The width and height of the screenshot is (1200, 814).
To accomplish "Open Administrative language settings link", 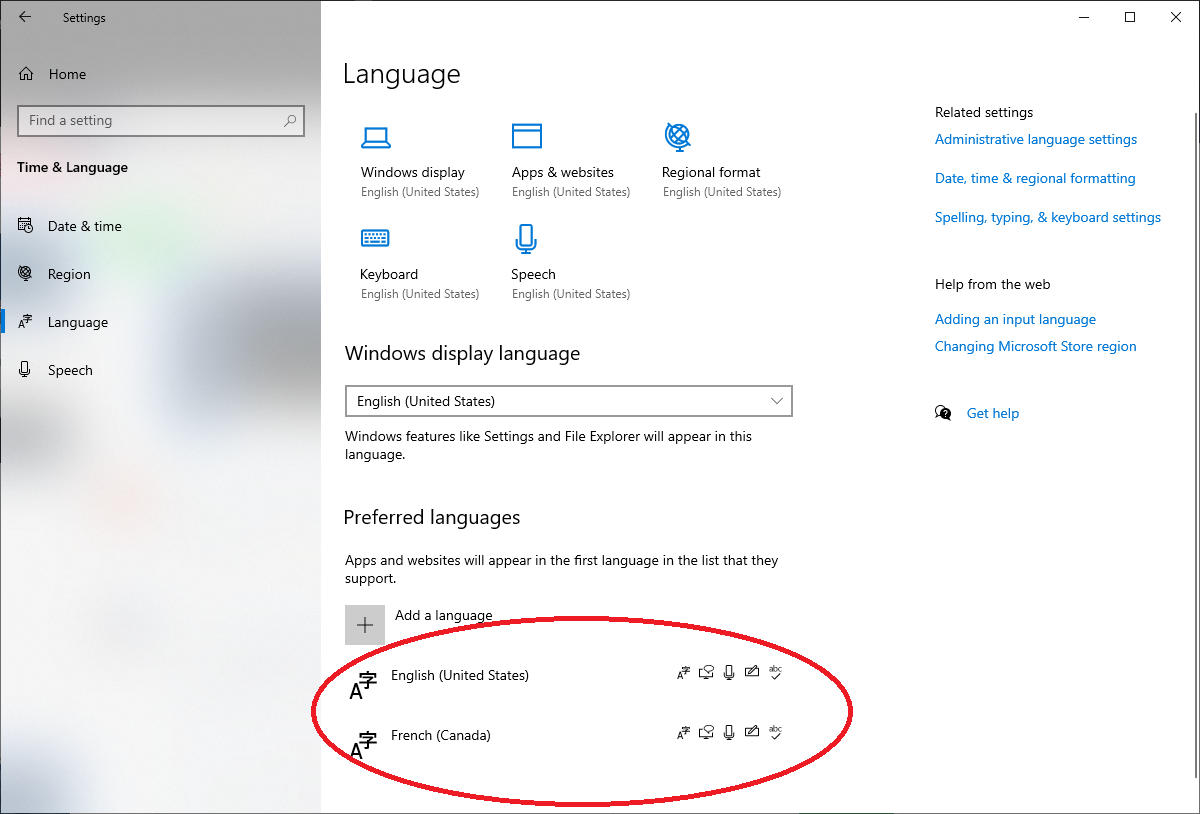I will tap(1036, 140).
